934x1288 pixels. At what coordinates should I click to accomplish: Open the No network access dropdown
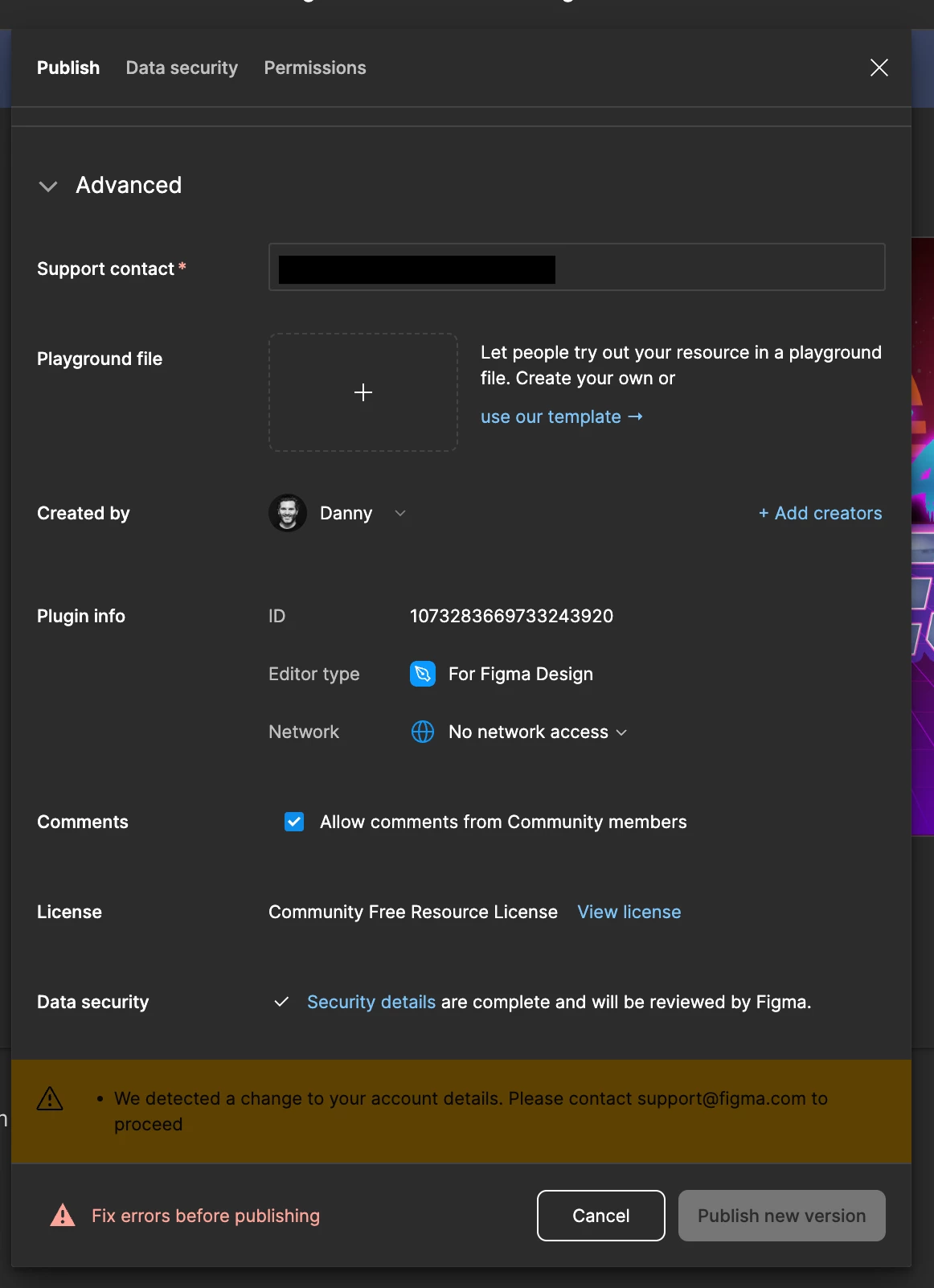click(x=538, y=732)
